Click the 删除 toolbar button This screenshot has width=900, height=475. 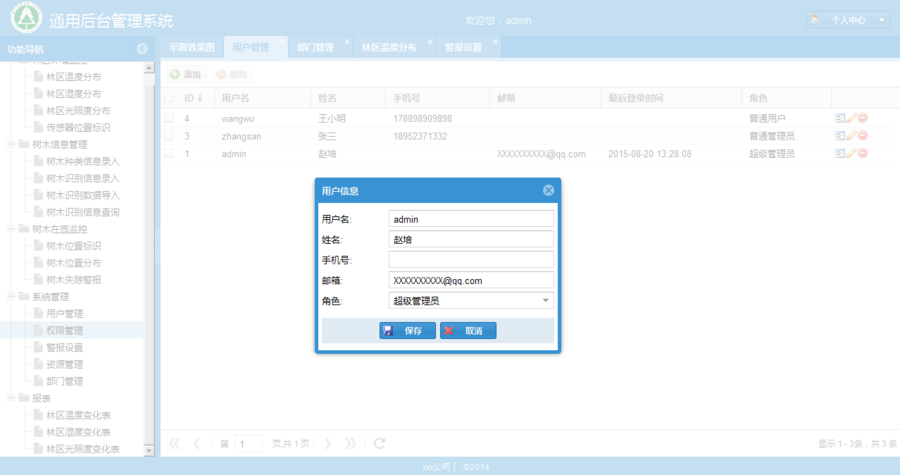click(232, 74)
